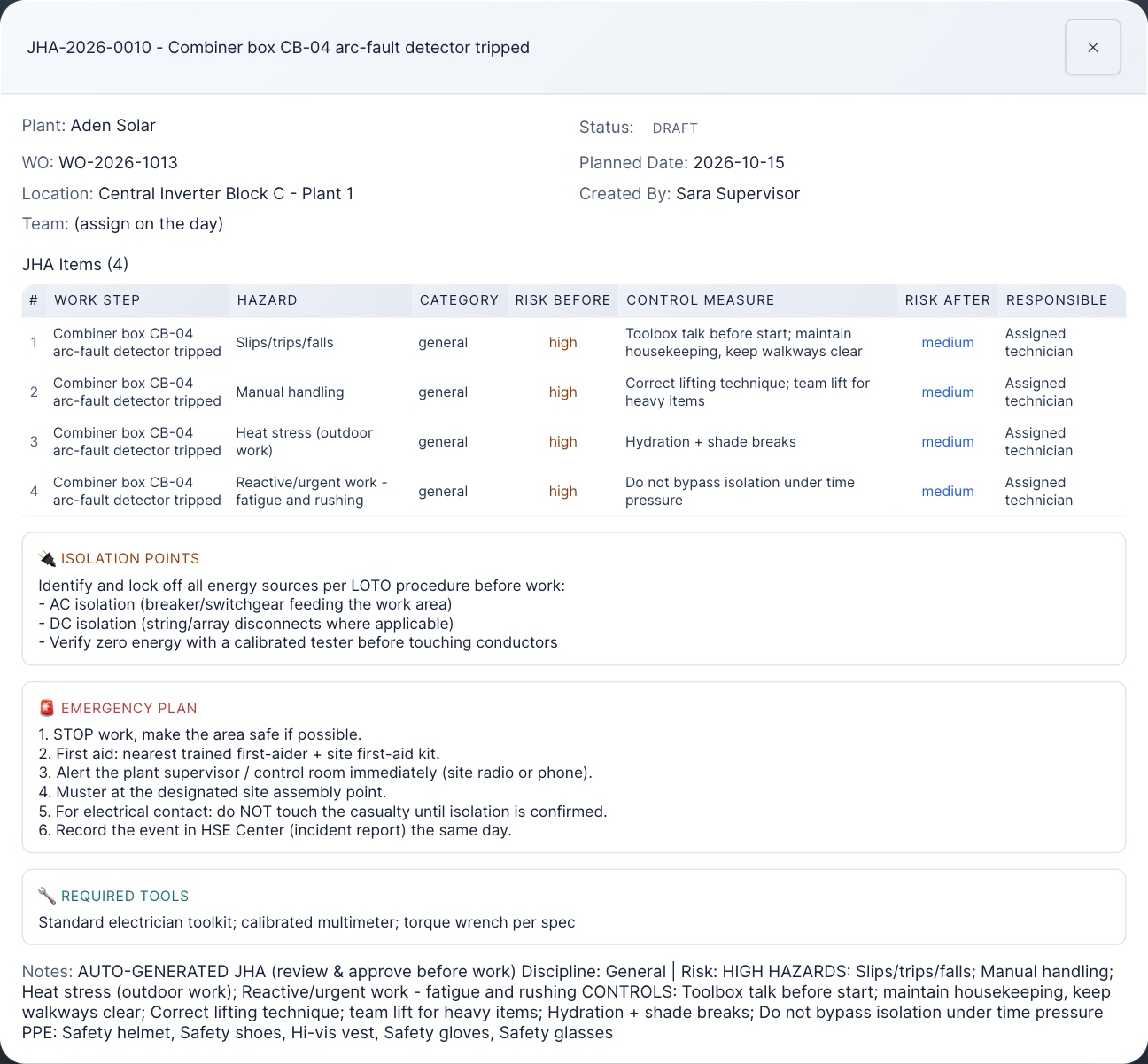Select creator name Sara Supervisor
This screenshot has width=1148, height=1064.
[738, 194]
